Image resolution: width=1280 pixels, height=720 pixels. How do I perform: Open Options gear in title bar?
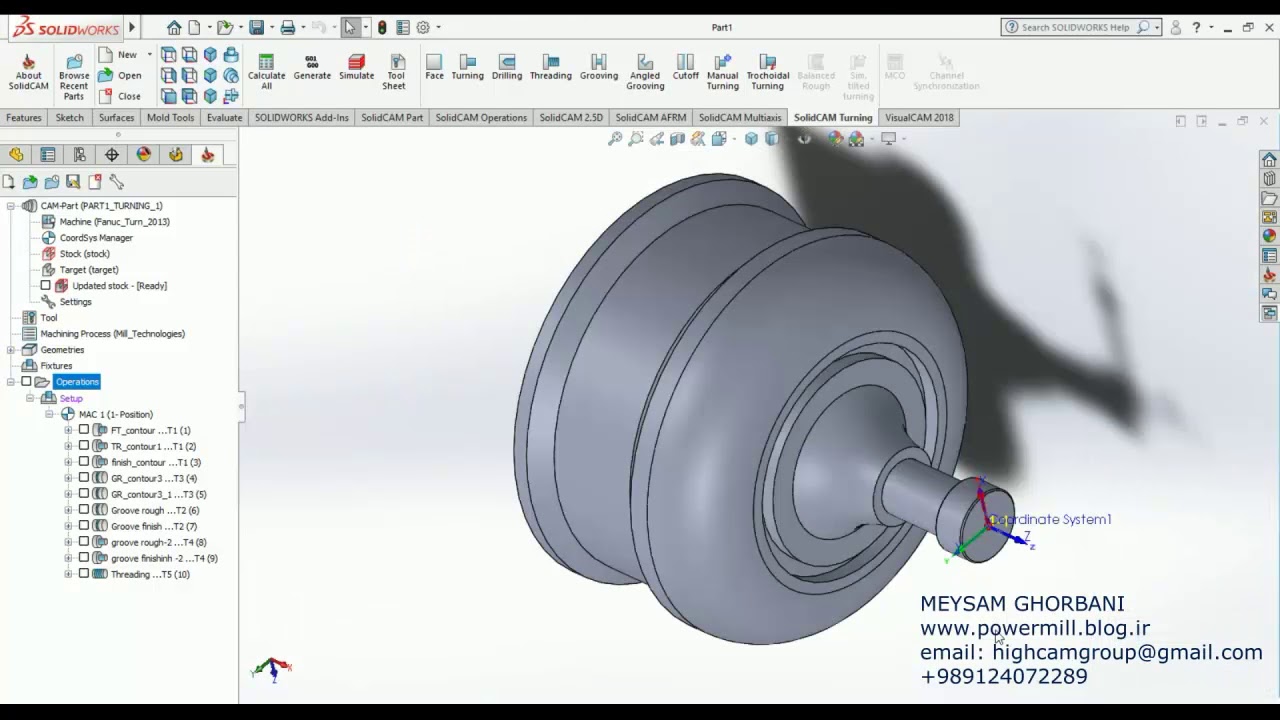click(423, 28)
